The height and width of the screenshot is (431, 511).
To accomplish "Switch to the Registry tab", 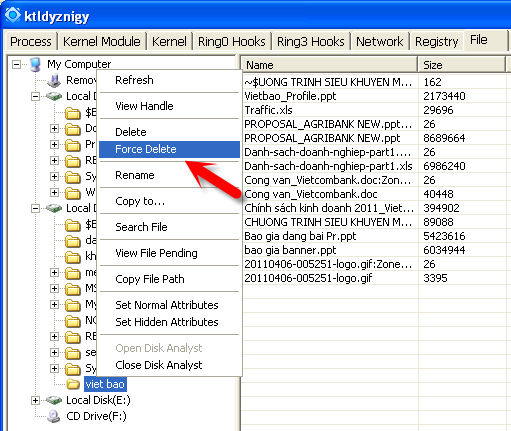I will (436, 41).
